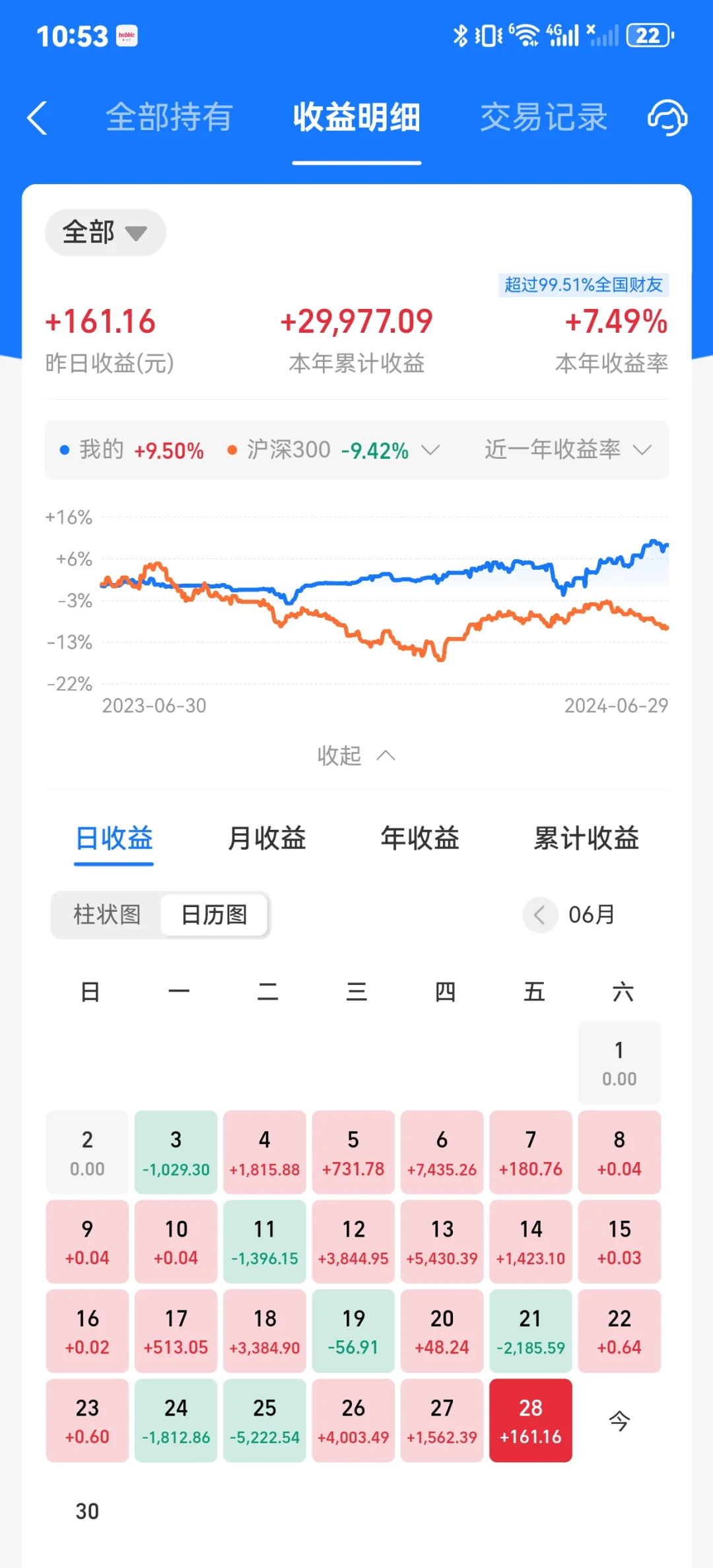
Task: Tap the battery indicator icon
Action: [x=650, y=36]
